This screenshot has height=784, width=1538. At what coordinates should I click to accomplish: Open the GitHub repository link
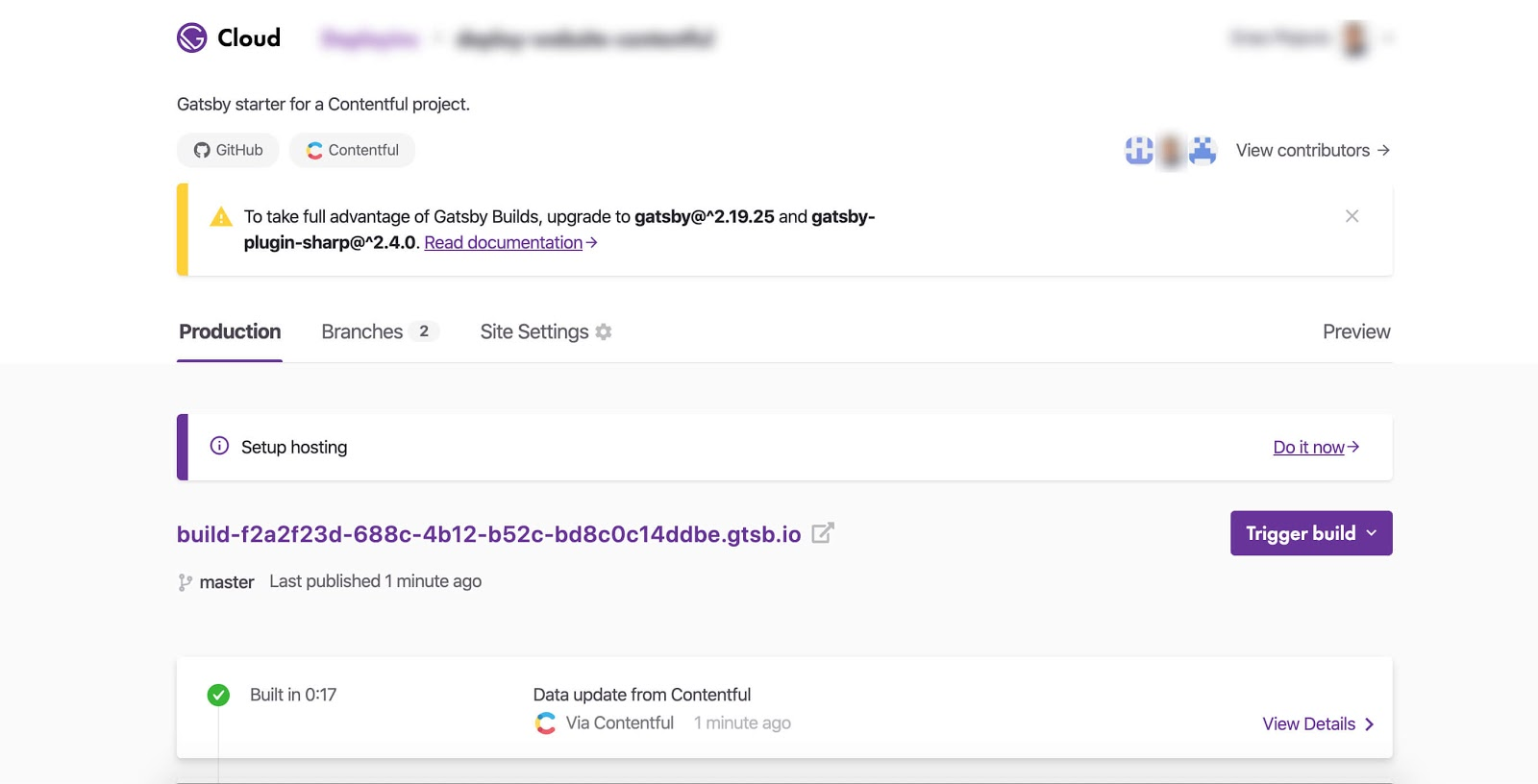coord(228,150)
